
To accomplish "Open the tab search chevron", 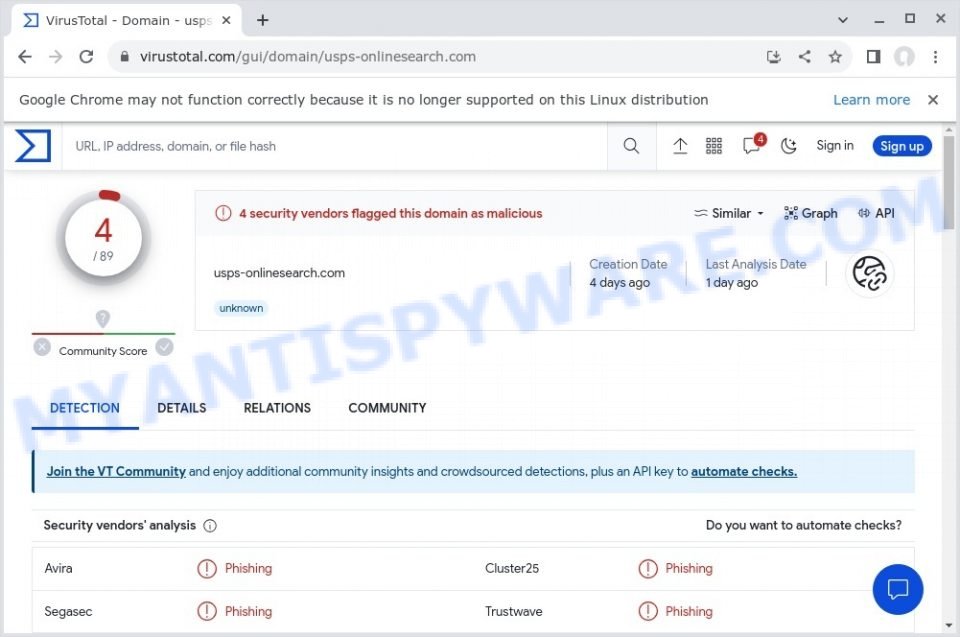I will 843,20.
